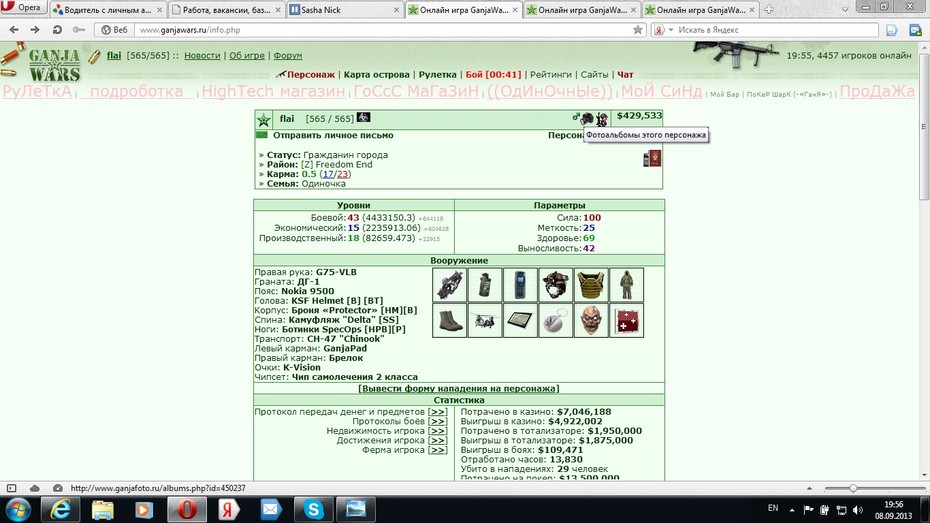
Task: Expand the Достижения игрока >> link
Action: point(438,440)
